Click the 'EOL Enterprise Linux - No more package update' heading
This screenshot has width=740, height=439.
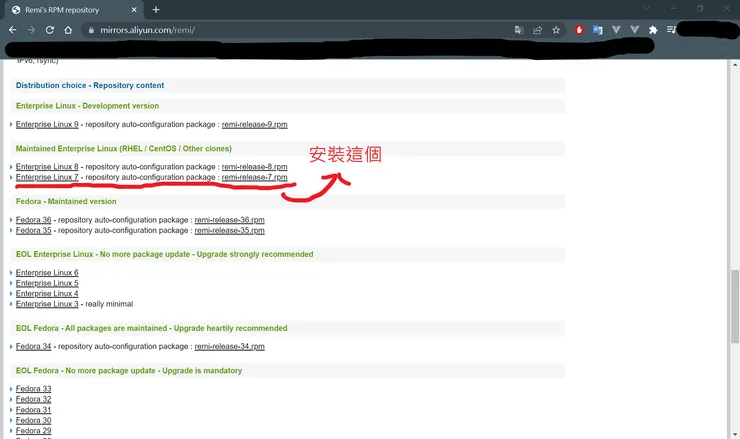coord(164,254)
